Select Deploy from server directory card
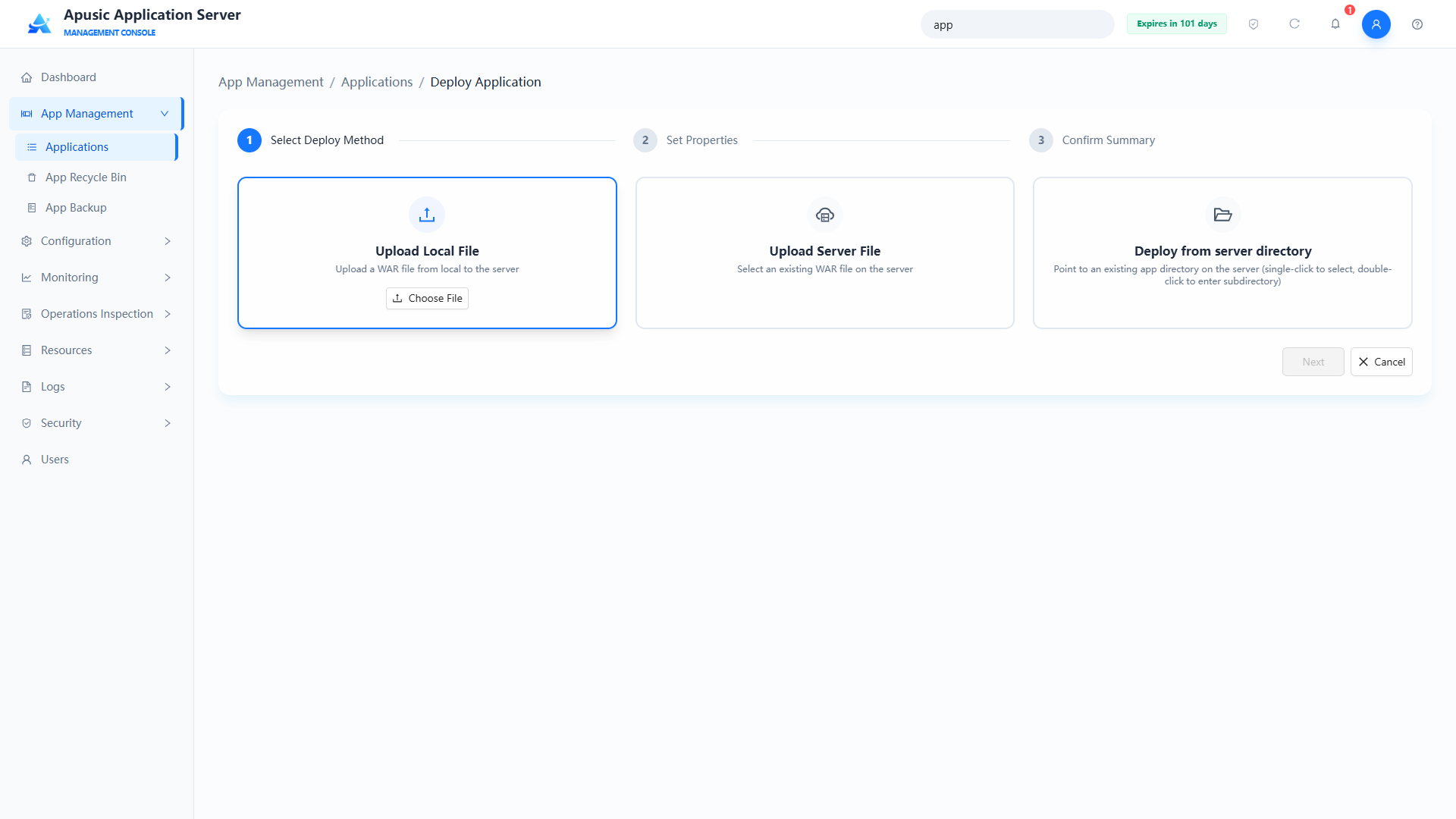This screenshot has width=1456, height=819. (1222, 253)
